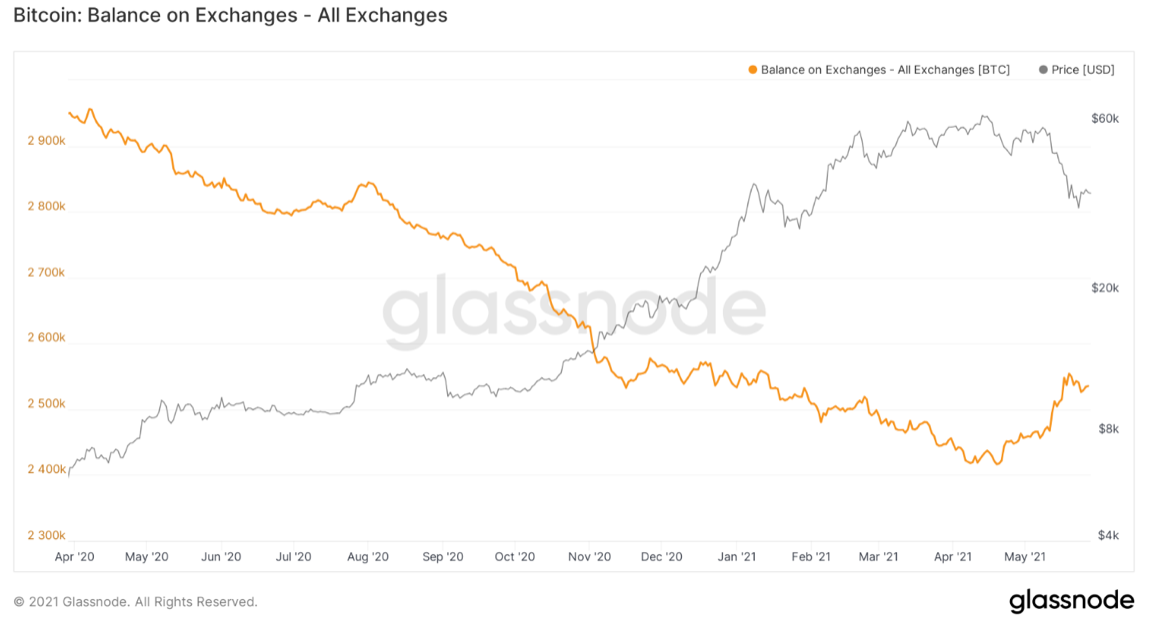Click the 2 900k left axis label
This screenshot has height=622, width=1152.
pos(46,140)
